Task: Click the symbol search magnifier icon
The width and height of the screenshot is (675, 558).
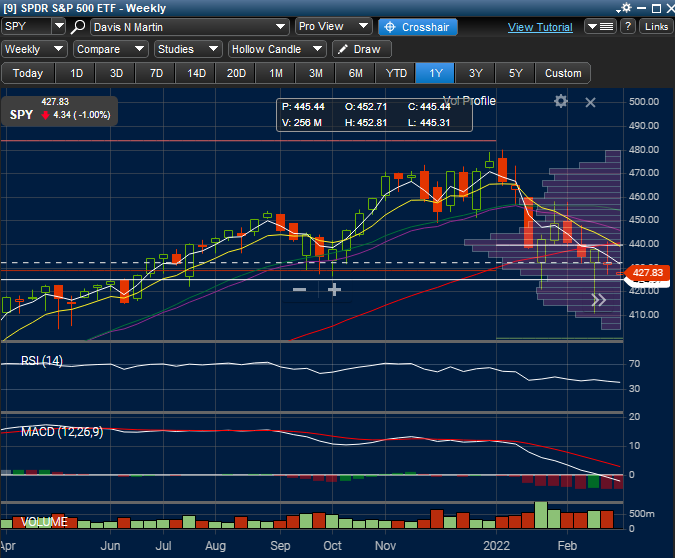Action: pyautogui.click(x=78, y=27)
